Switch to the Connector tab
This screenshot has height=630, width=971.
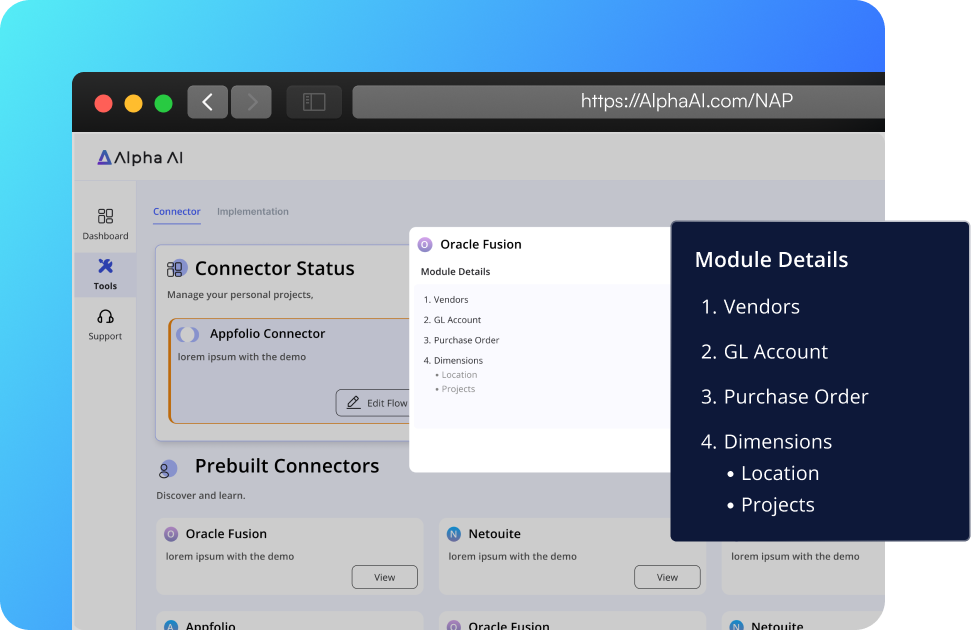tap(176, 211)
